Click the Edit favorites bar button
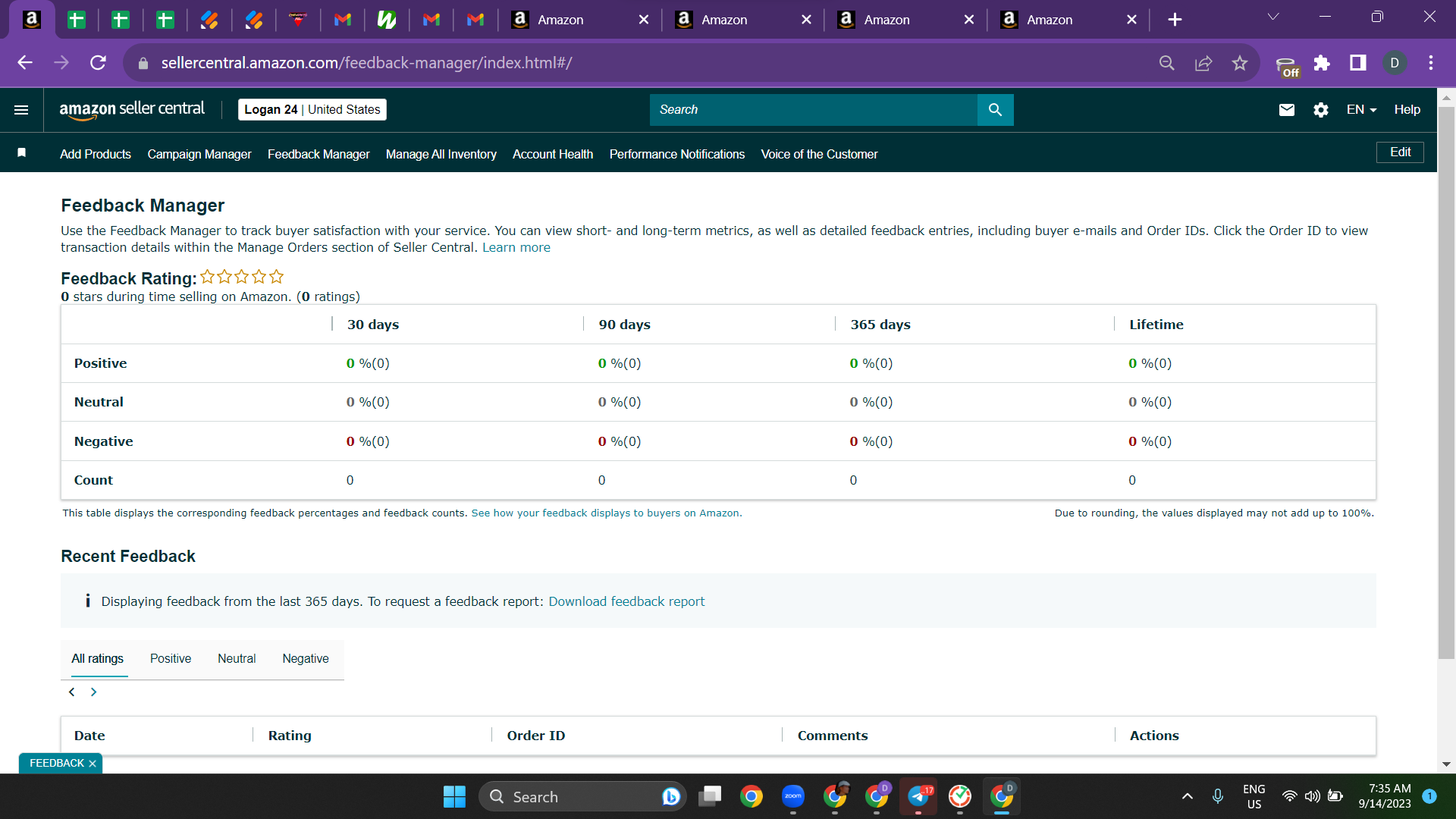Image resolution: width=1456 pixels, height=819 pixels. coord(1400,152)
